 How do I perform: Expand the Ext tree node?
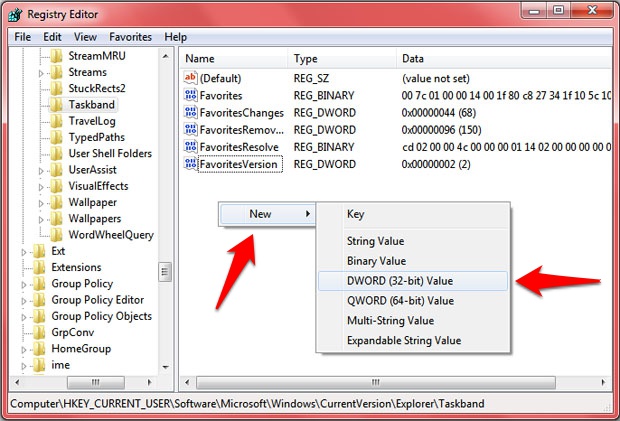click(x=23, y=252)
